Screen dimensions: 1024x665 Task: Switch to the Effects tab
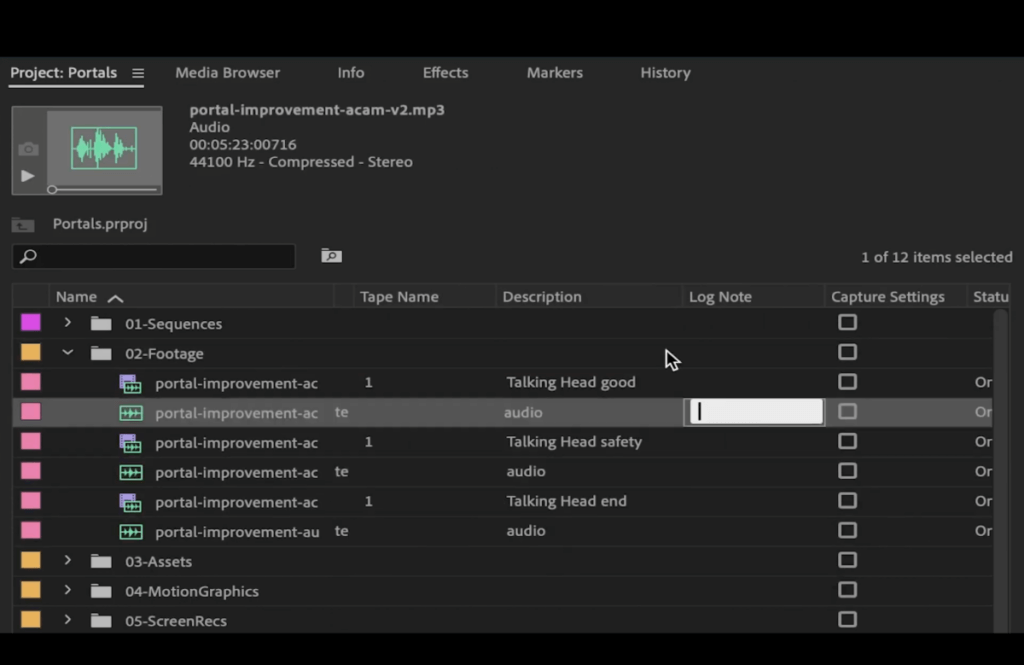(x=445, y=73)
